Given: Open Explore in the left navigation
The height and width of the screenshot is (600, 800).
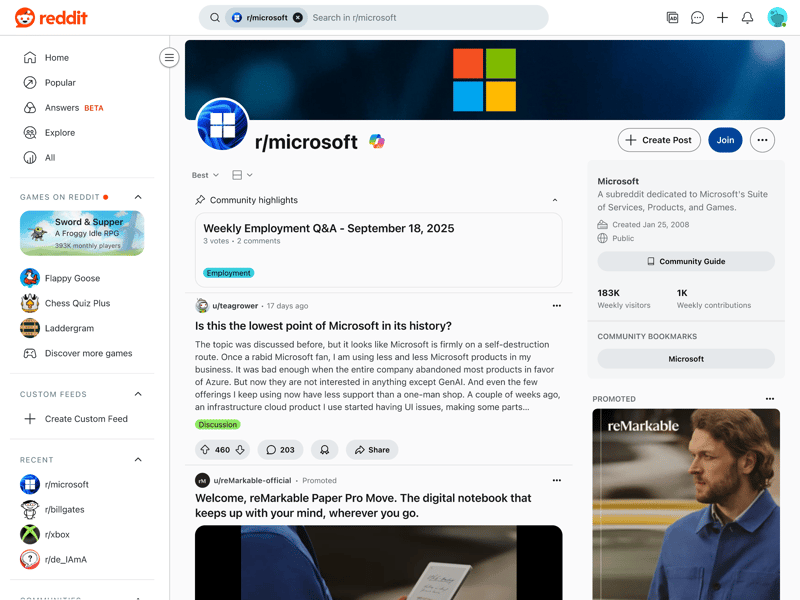Looking at the screenshot, I should tap(60, 132).
